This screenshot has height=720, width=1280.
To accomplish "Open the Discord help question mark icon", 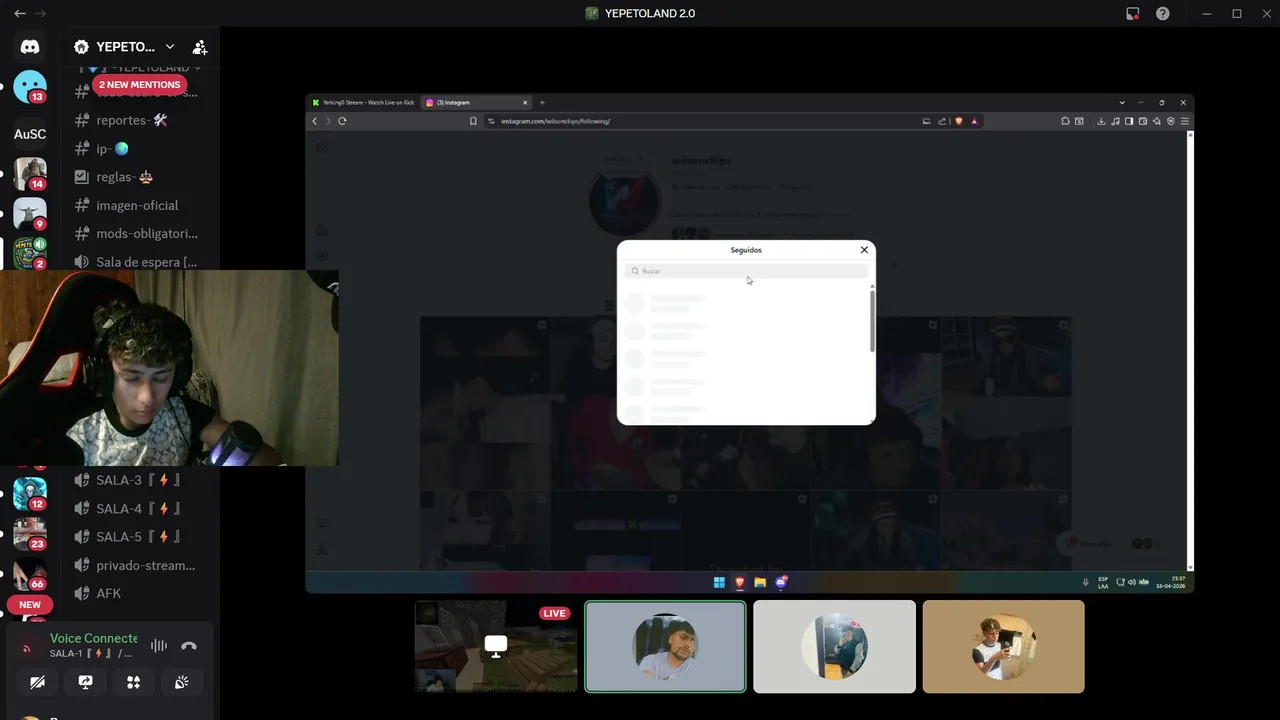I will pos(1163,14).
